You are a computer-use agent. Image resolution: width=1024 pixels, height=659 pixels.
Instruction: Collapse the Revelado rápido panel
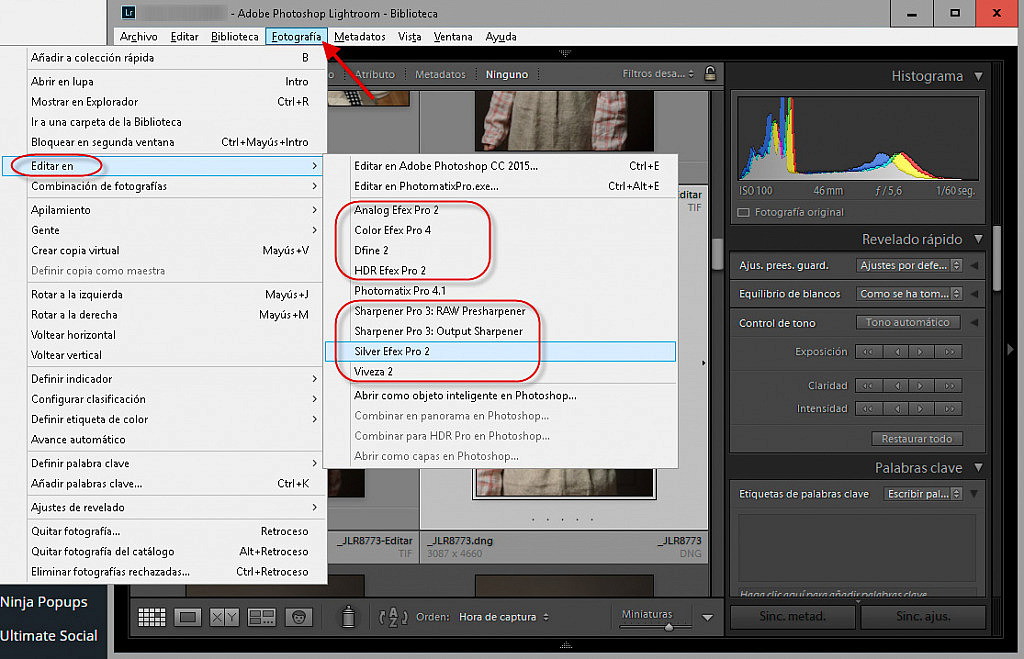pyautogui.click(x=978, y=240)
